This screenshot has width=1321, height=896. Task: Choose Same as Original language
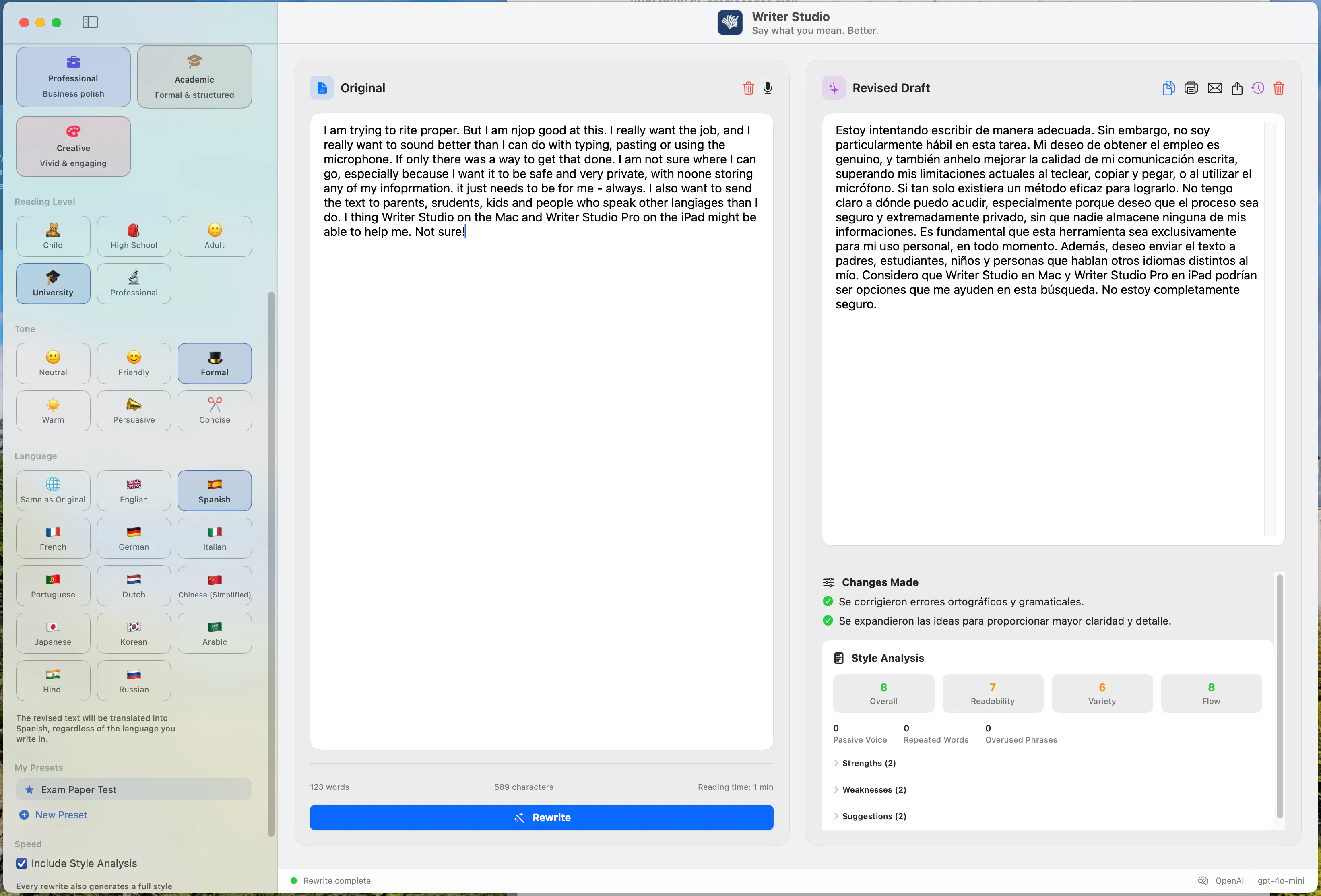[x=53, y=491]
